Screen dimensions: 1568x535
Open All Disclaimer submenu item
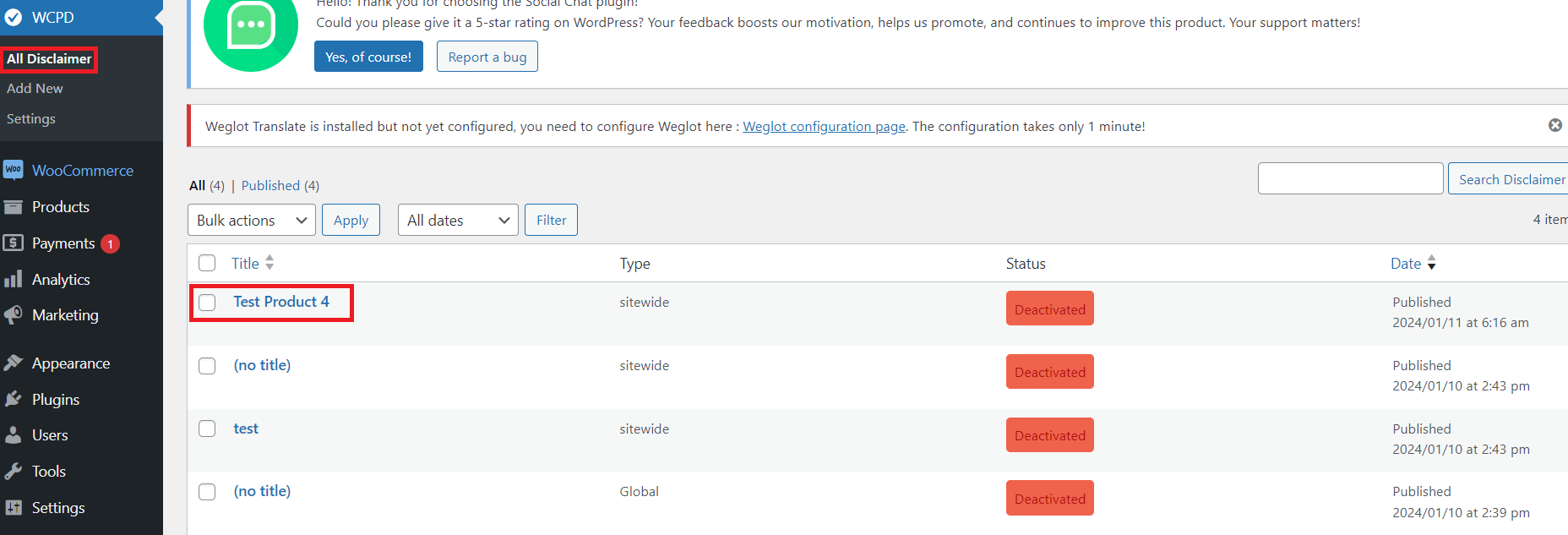point(49,59)
